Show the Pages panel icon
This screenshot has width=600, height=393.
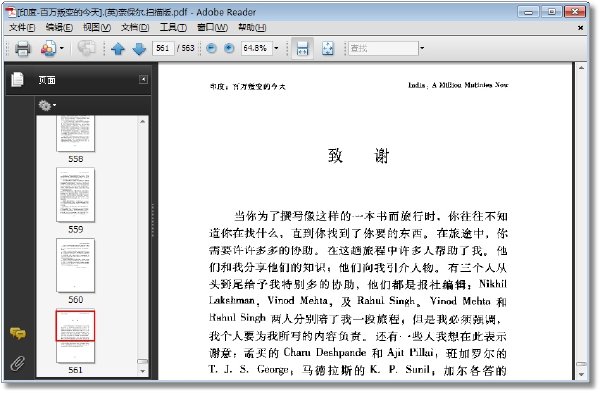[17, 80]
